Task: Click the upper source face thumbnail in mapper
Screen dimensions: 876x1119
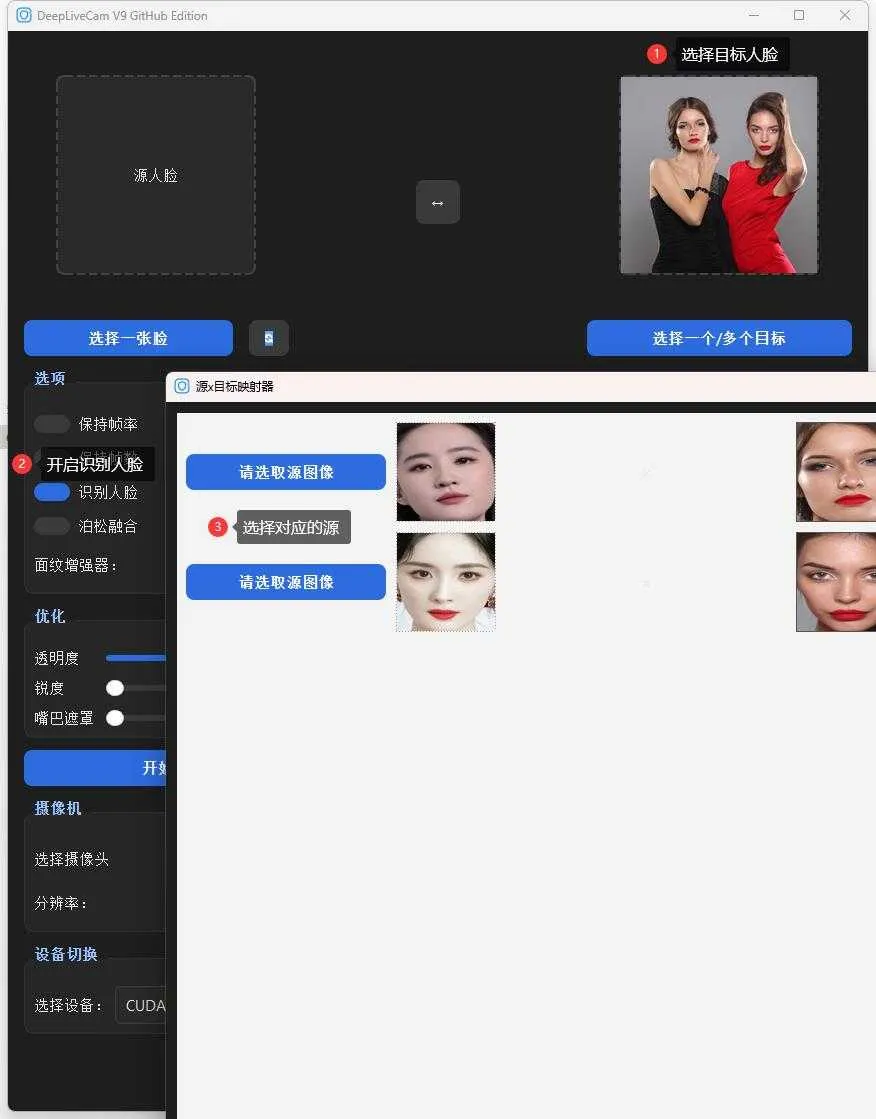Action: click(x=445, y=472)
